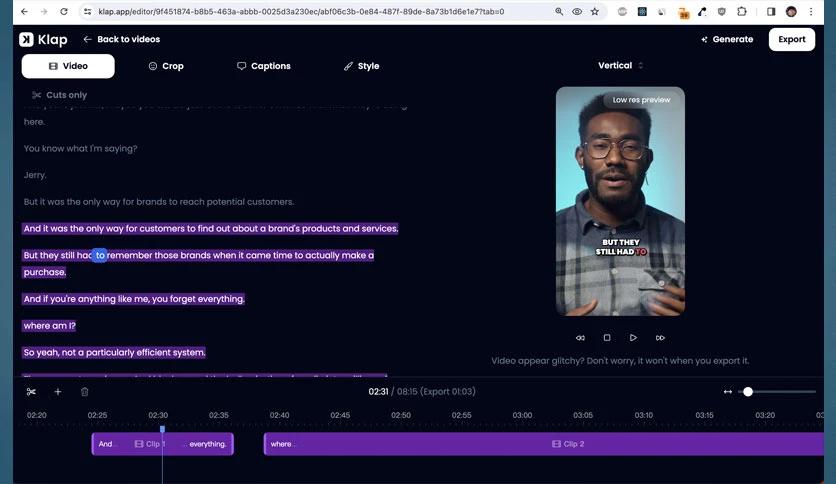This screenshot has width=836, height=484.
Task: Click "And if you're anything like me" sentence
Action: [x=133, y=299]
